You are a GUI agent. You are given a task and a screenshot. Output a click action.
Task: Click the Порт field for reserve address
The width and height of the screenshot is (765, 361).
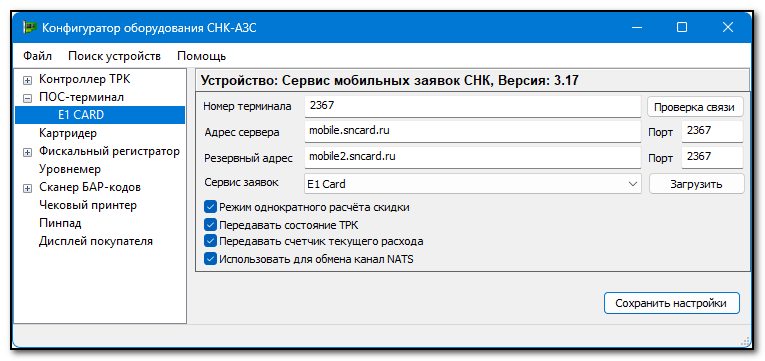pyautogui.click(x=712, y=157)
